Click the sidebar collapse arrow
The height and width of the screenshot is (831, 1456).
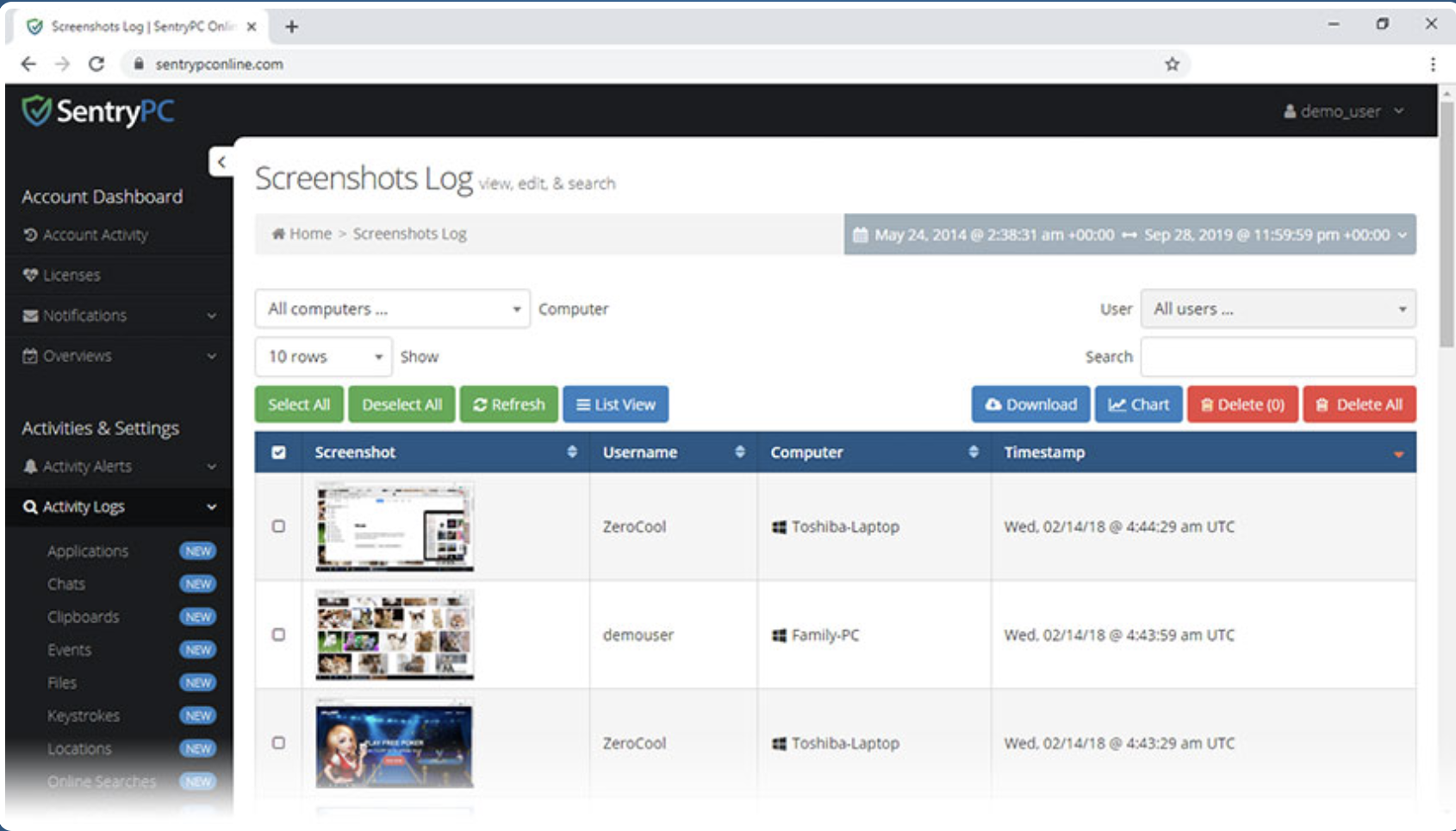coord(221,162)
